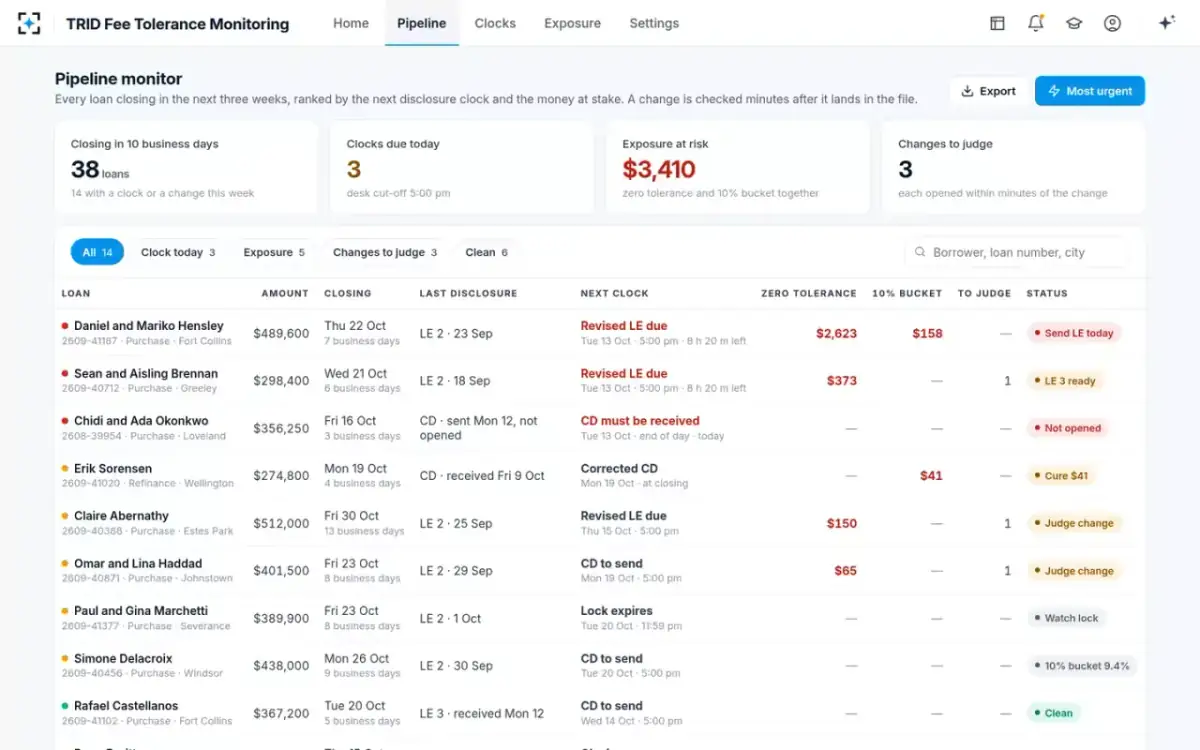Screen dimensions: 1200x750
Task: Open the Changes to judge summary card
Action: [1013, 168]
